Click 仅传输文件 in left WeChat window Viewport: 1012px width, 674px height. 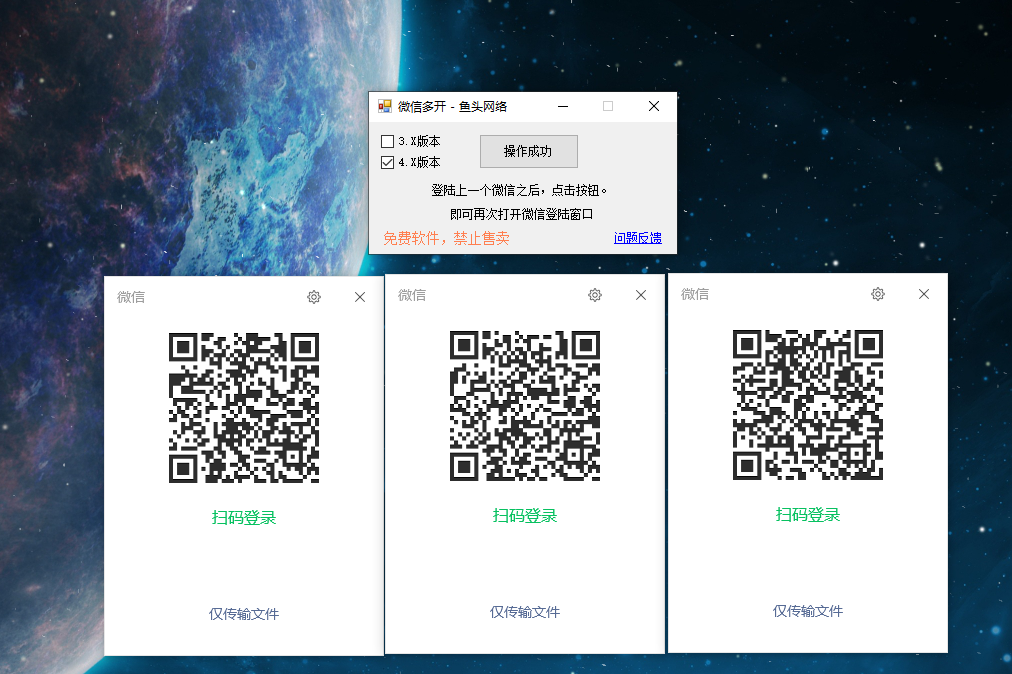pyautogui.click(x=244, y=614)
